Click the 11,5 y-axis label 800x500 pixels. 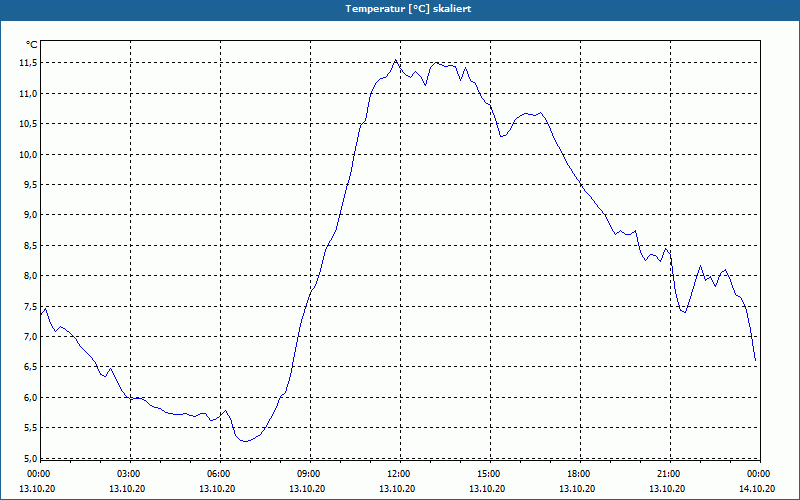tap(28, 63)
